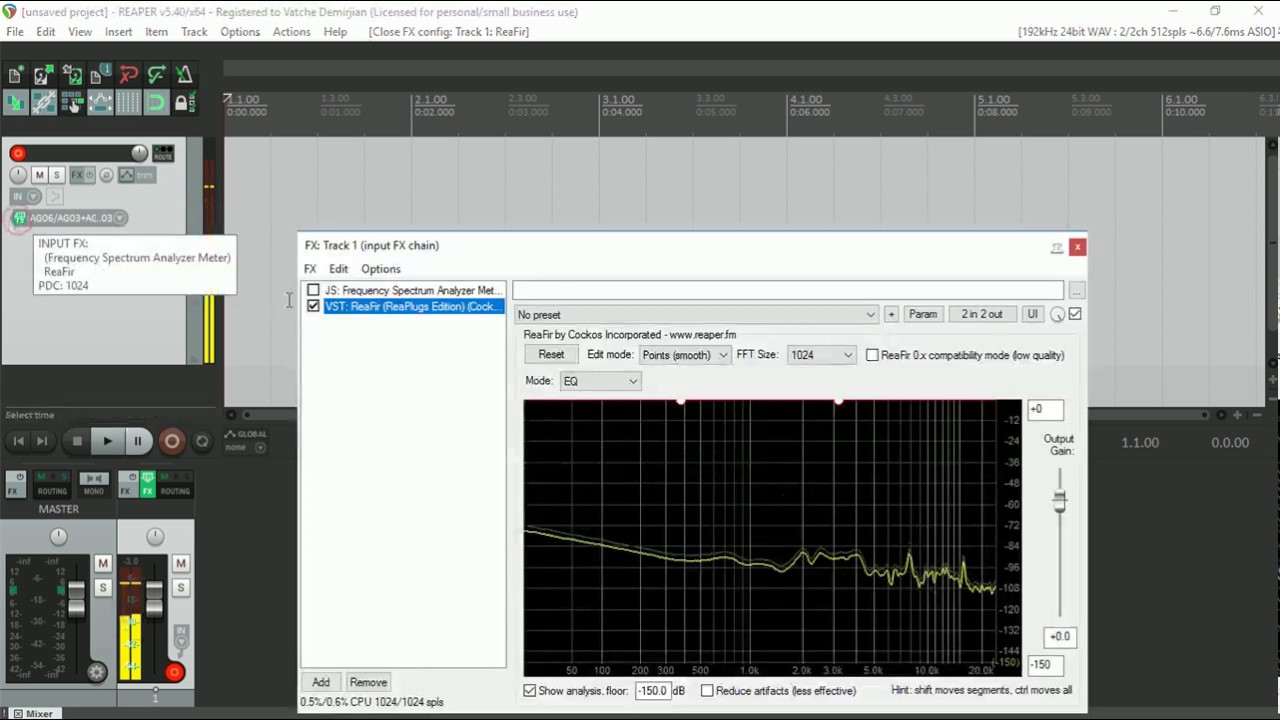The height and width of the screenshot is (720, 1280).
Task: Toggle the Repeat loop transport button
Action: (202, 441)
